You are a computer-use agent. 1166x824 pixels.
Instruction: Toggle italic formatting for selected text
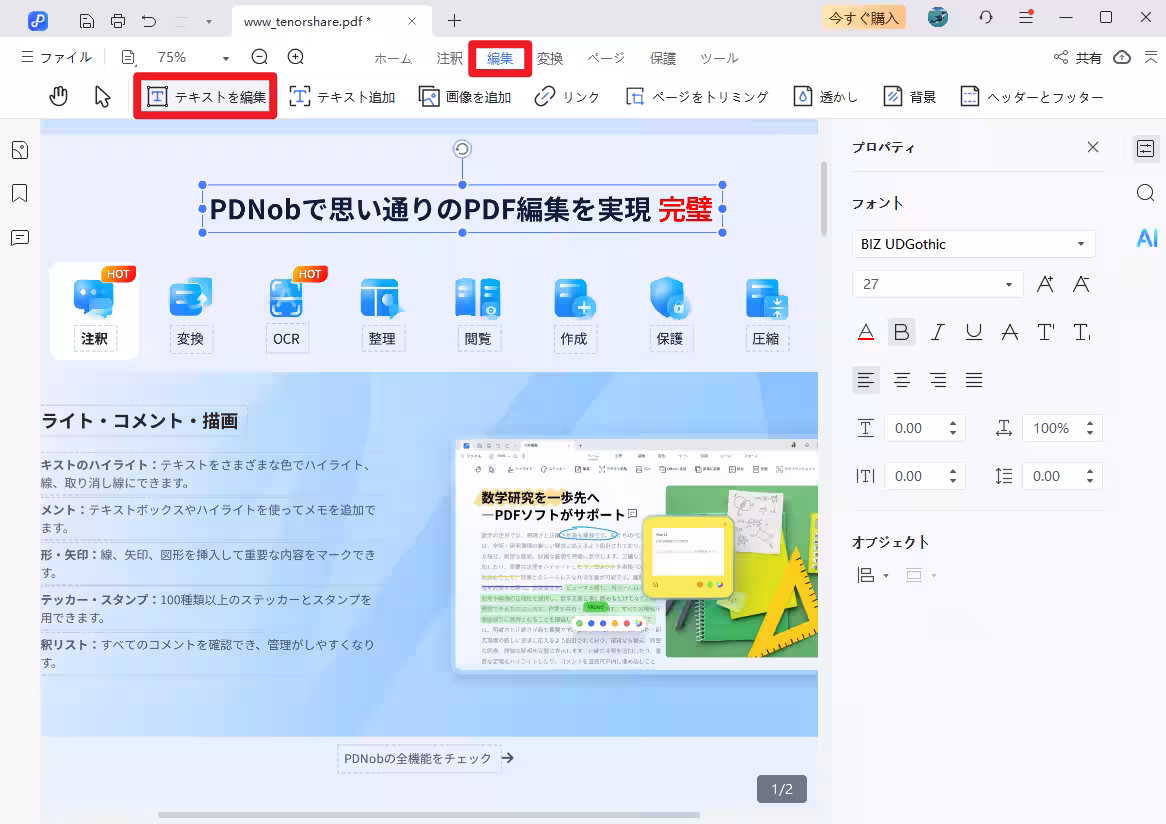tap(937, 331)
